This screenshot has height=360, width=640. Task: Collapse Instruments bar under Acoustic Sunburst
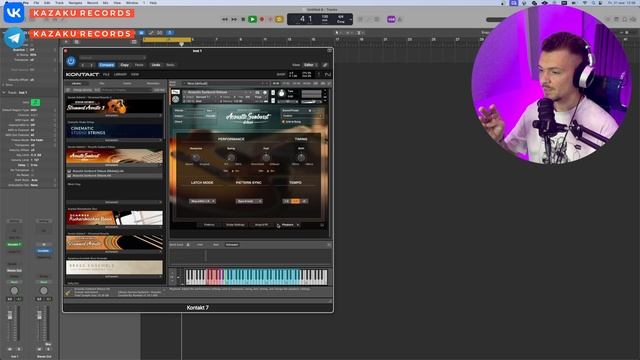tap(114, 165)
